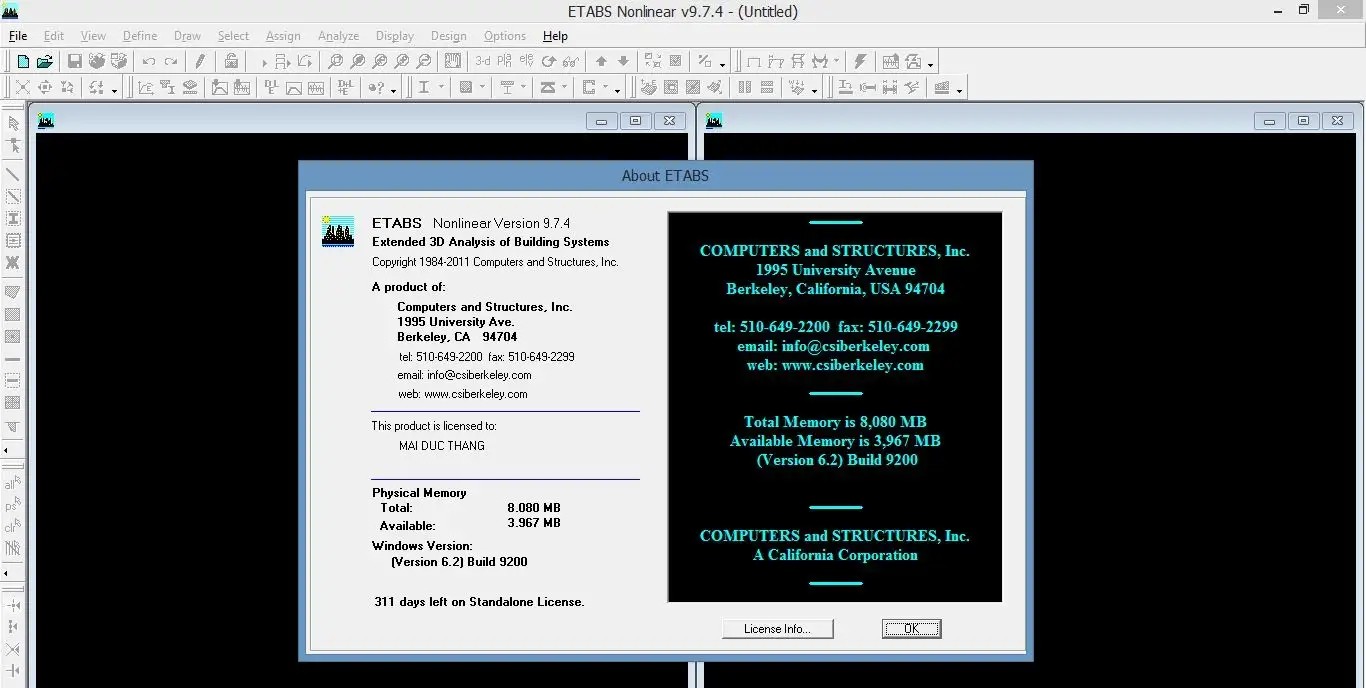Select the Zoom In tool
The width and height of the screenshot is (1366, 688).
(403, 60)
